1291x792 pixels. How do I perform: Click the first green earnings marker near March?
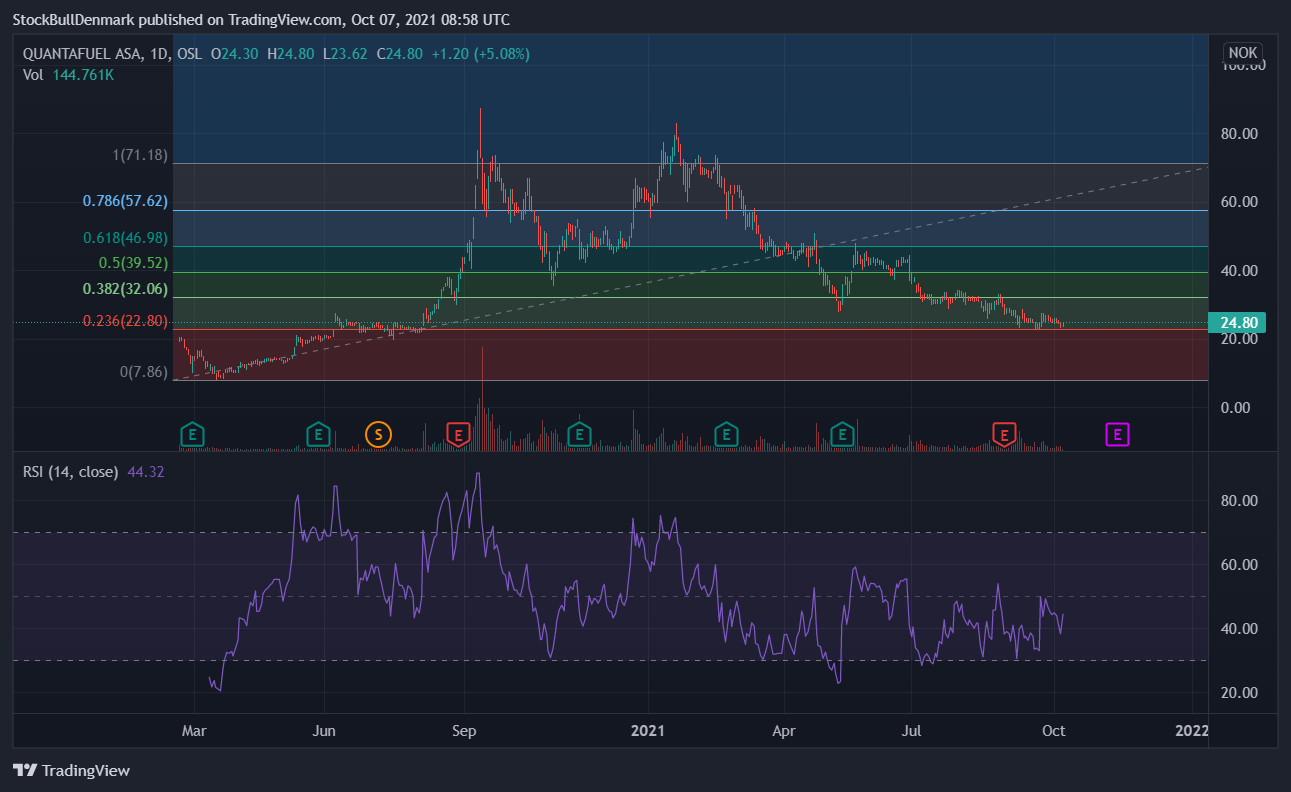click(193, 434)
